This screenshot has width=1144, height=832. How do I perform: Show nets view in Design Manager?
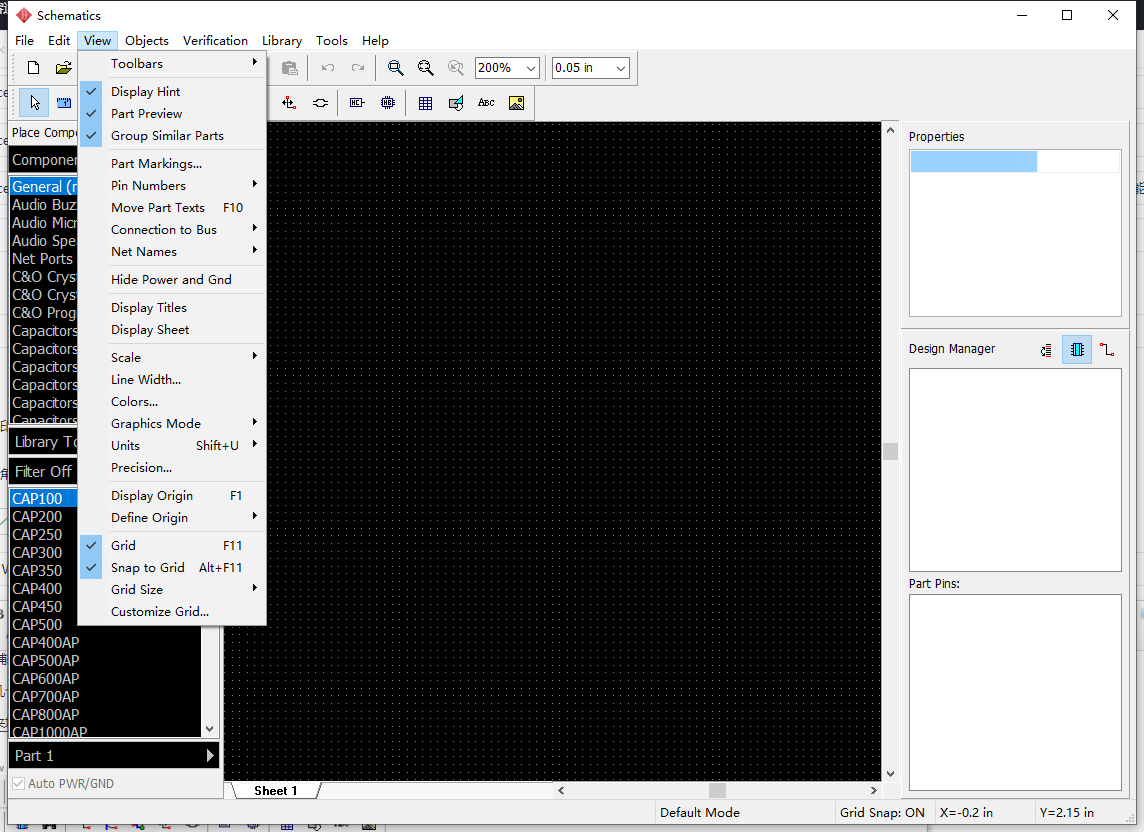[1106, 350]
